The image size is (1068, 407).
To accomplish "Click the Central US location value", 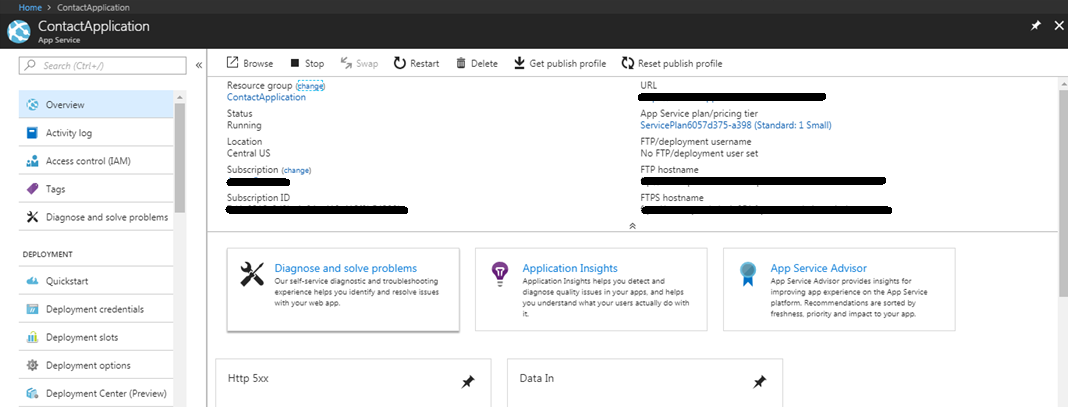I will tap(249, 154).
